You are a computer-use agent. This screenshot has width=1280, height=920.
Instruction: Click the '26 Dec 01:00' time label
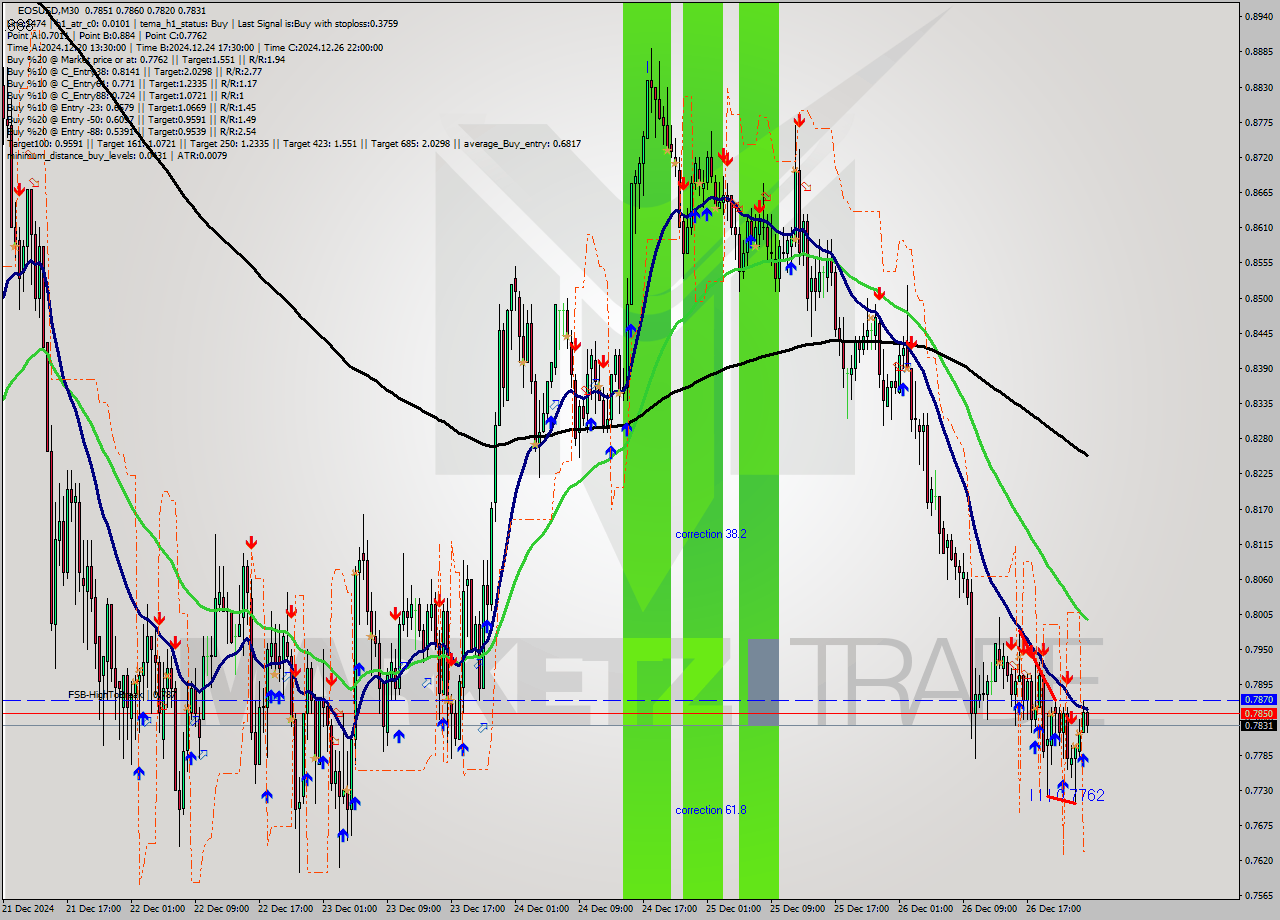[925, 909]
